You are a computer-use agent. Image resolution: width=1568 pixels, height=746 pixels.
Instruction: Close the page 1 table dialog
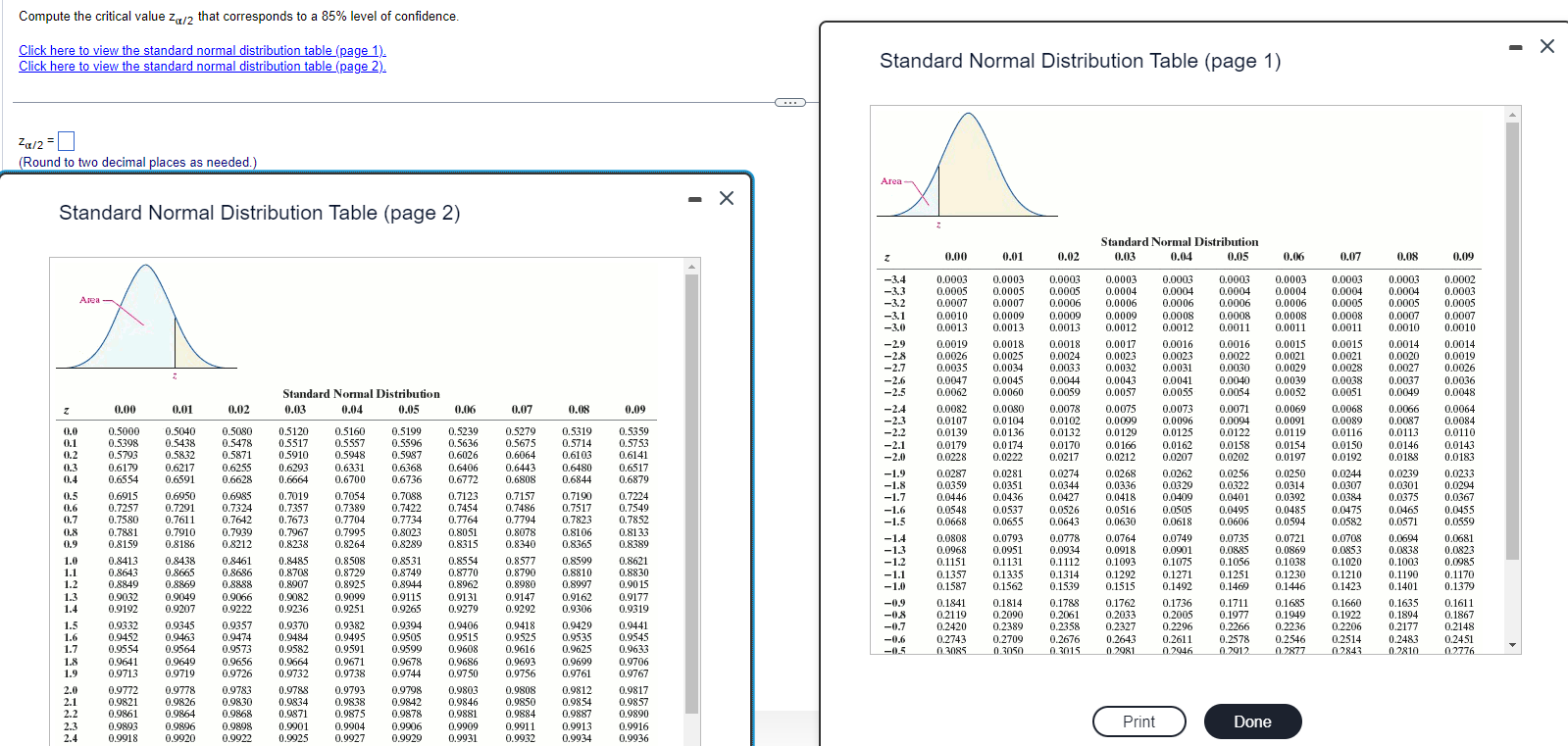pos(1547,46)
